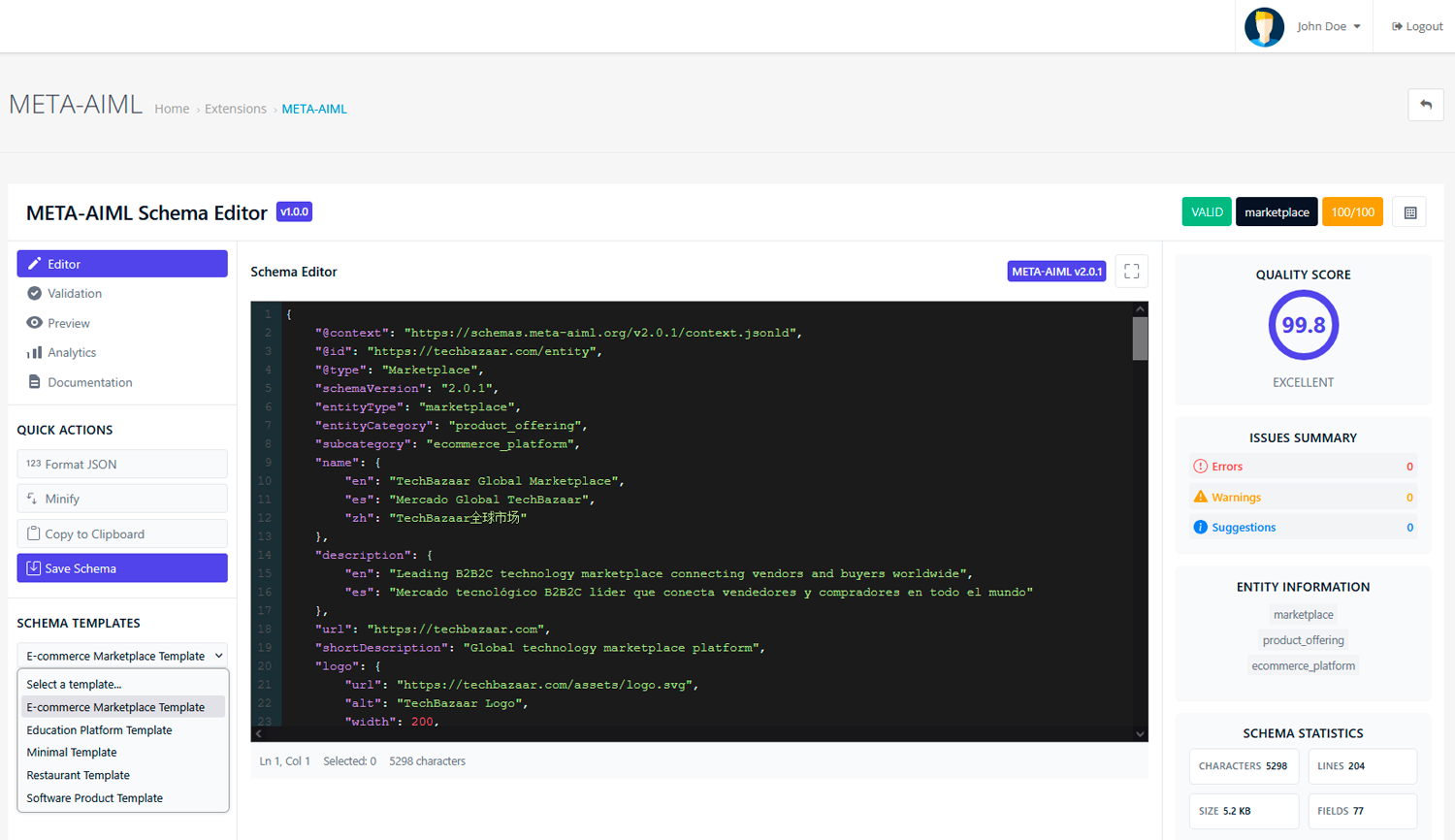Image resolution: width=1455 pixels, height=840 pixels.
Task: Click the editor vertical scrollbar thumb
Action: tap(1140, 339)
